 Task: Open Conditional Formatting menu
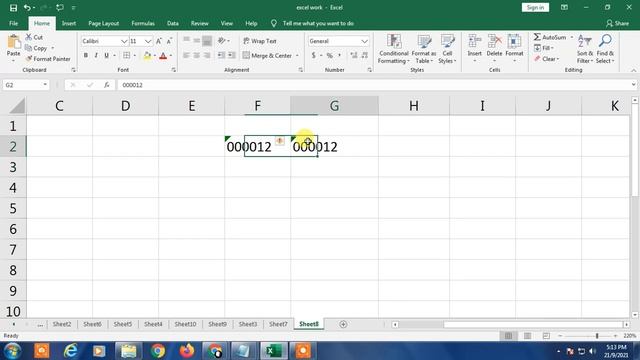pyautogui.click(x=393, y=49)
